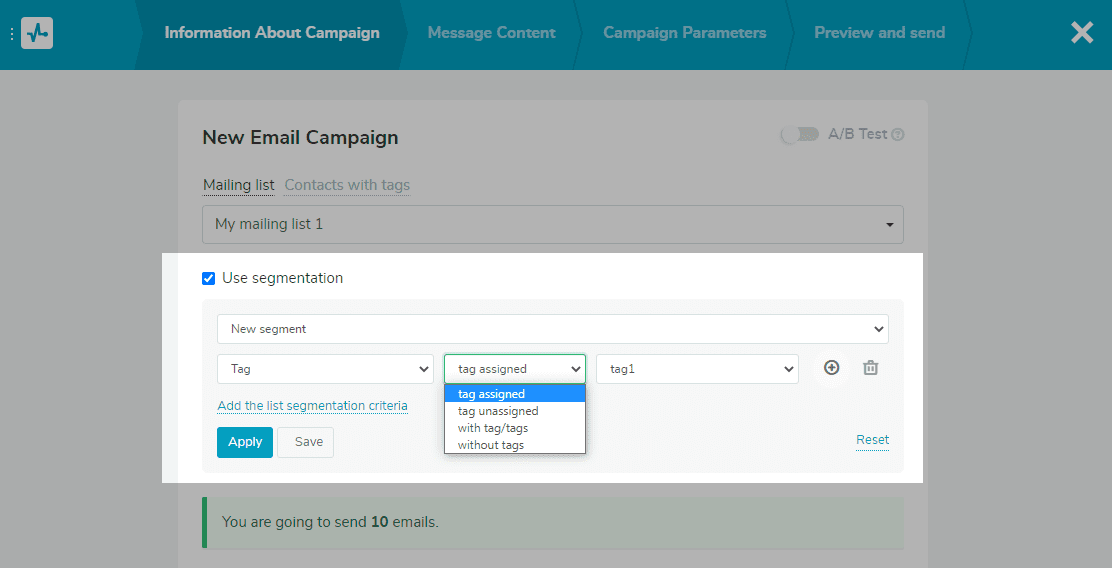The height and width of the screenshot is (568, 1112).
Task: Open the Tag criteria dropdown
Action: (x=325, y=369)
